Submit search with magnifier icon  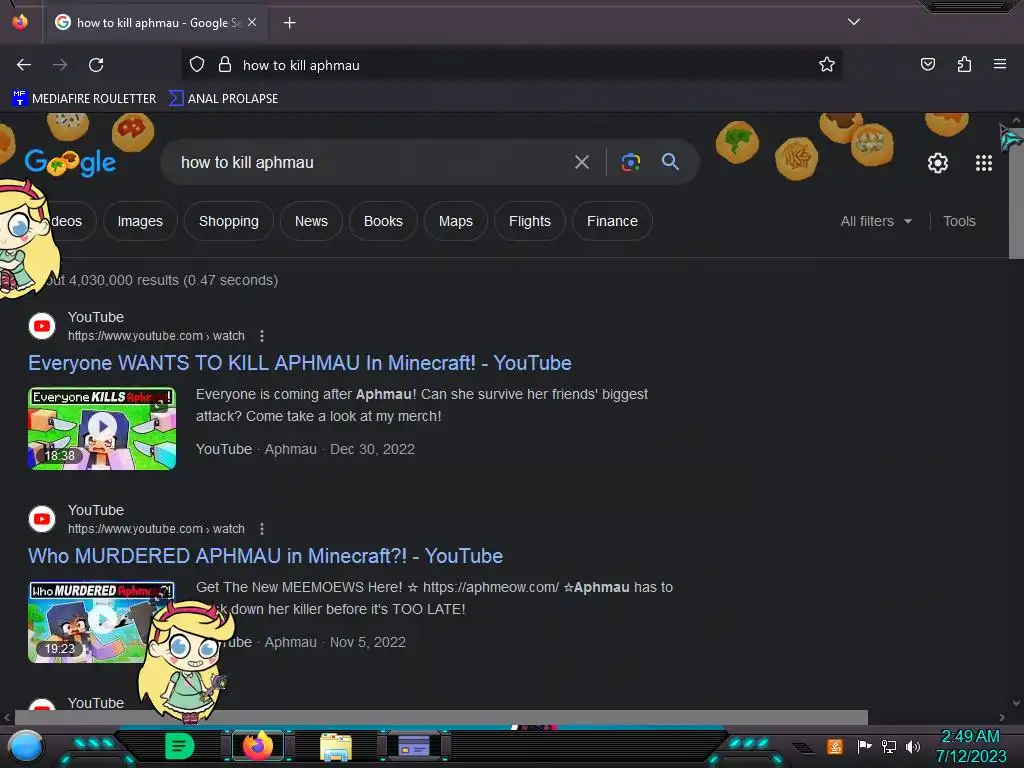click(x=670, y=162)
